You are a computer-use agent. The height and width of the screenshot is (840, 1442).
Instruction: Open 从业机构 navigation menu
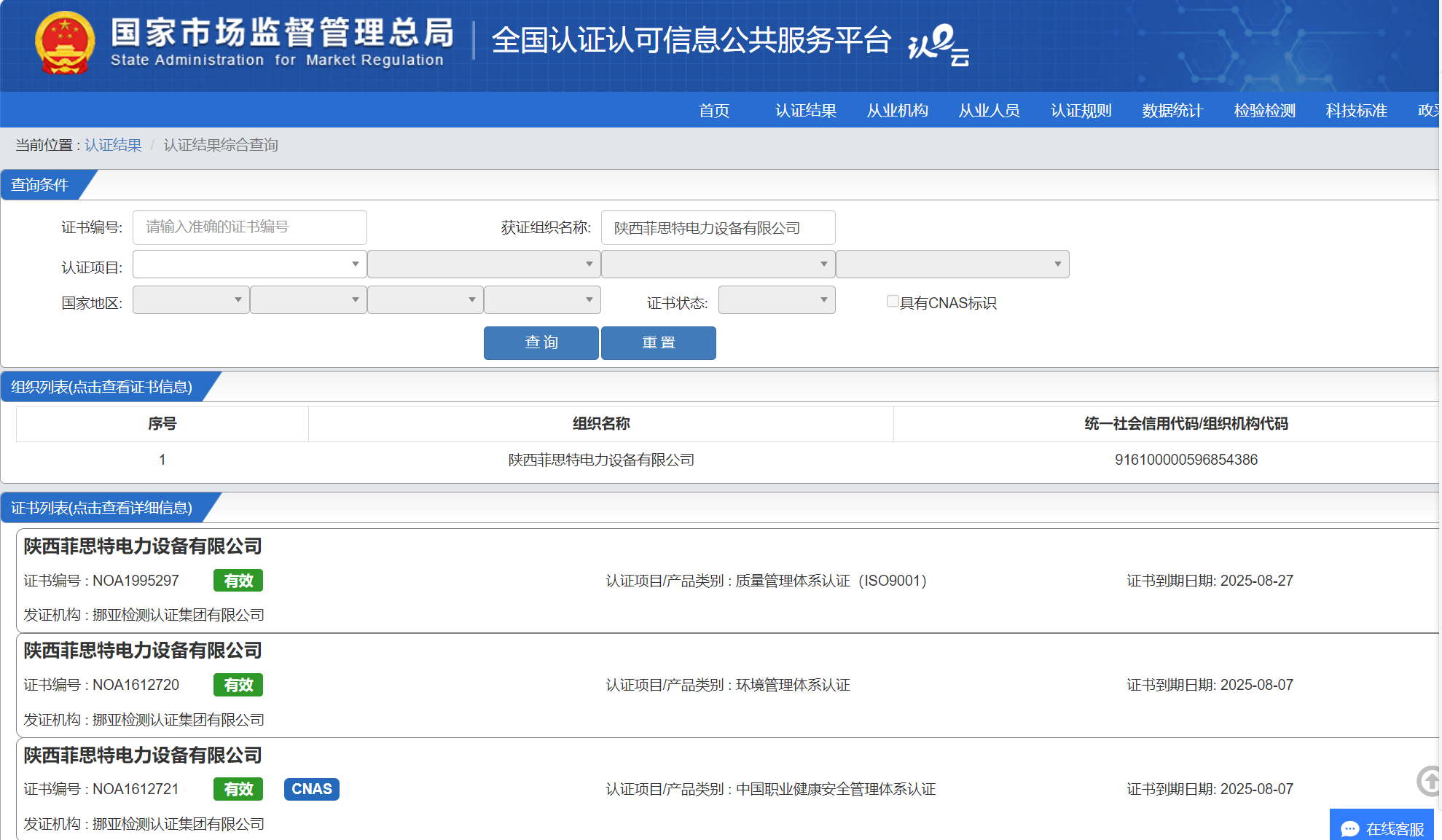[898, 110]
